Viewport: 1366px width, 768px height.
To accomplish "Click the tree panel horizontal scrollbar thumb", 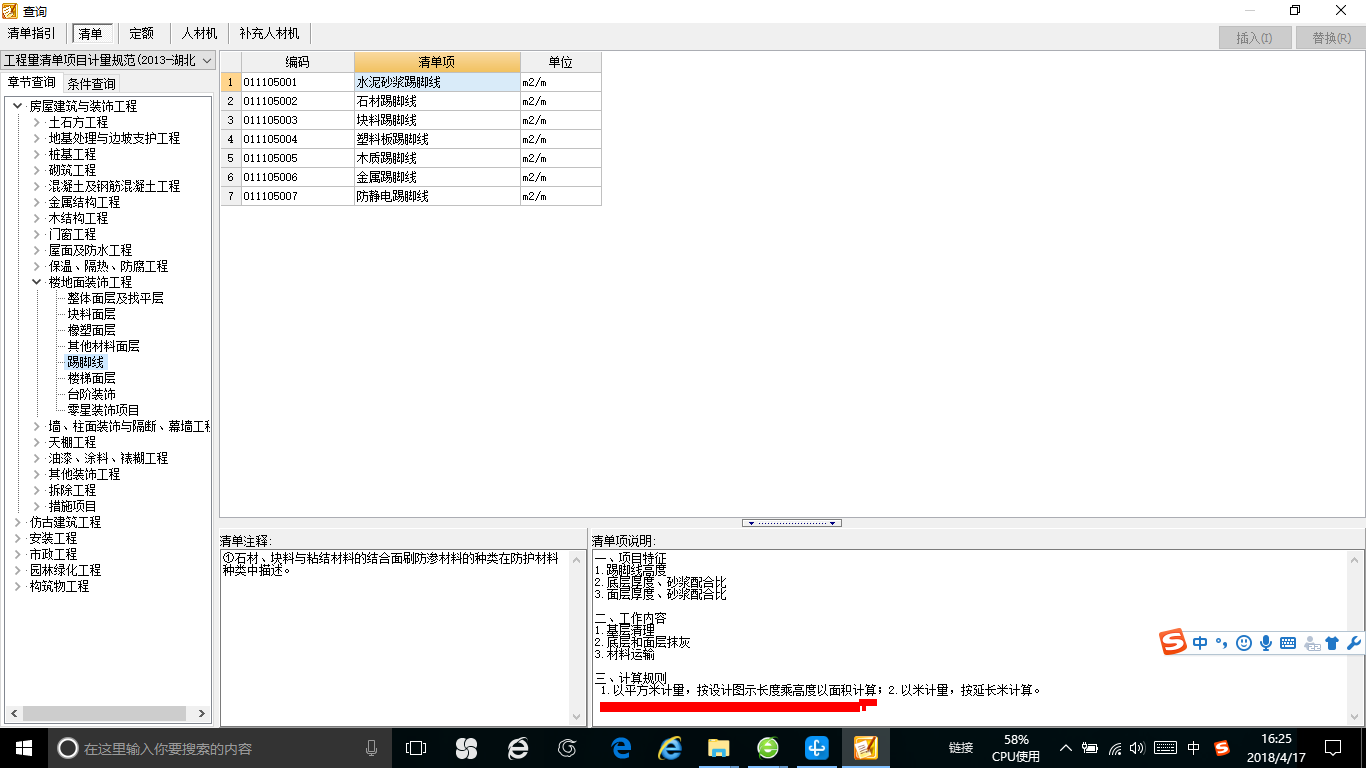I will (104, 714).
